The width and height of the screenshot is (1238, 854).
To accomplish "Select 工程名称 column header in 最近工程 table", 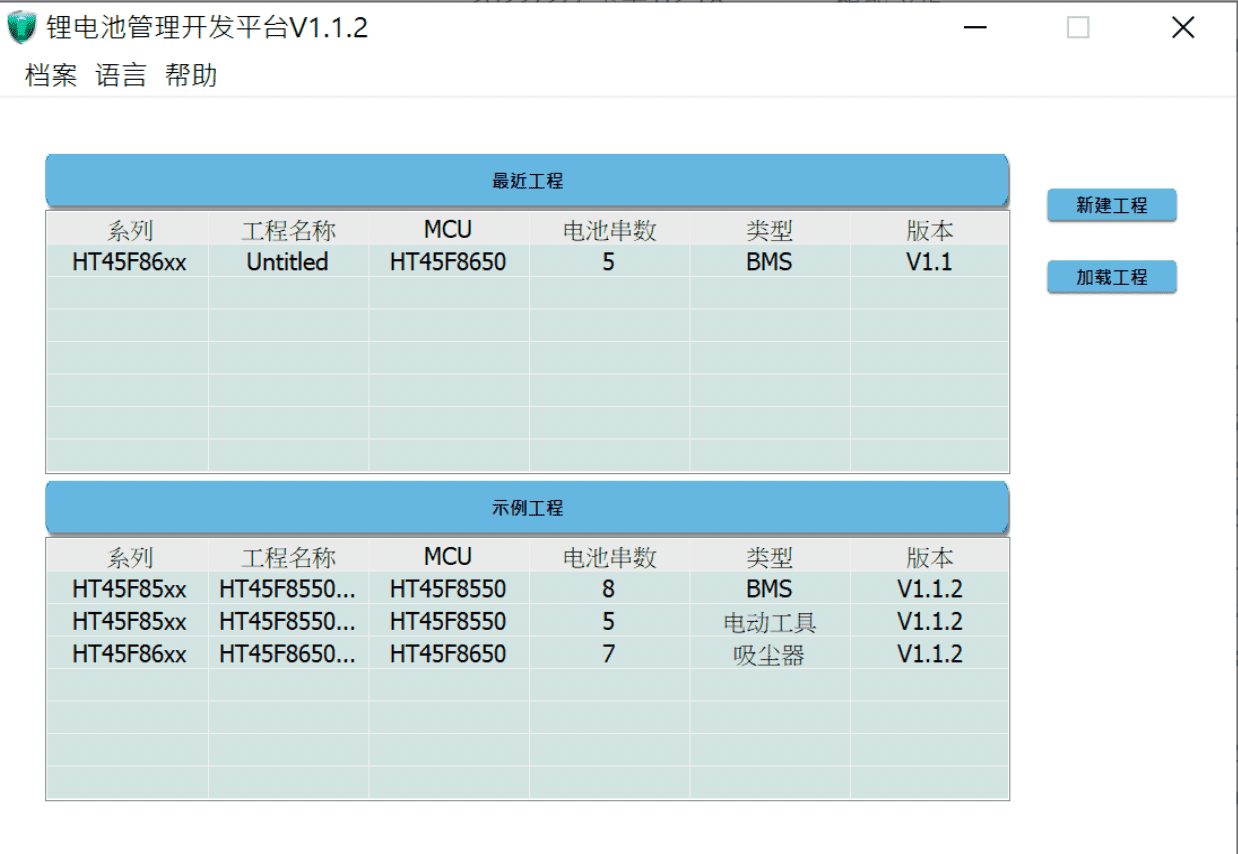I will pos(289,230).
